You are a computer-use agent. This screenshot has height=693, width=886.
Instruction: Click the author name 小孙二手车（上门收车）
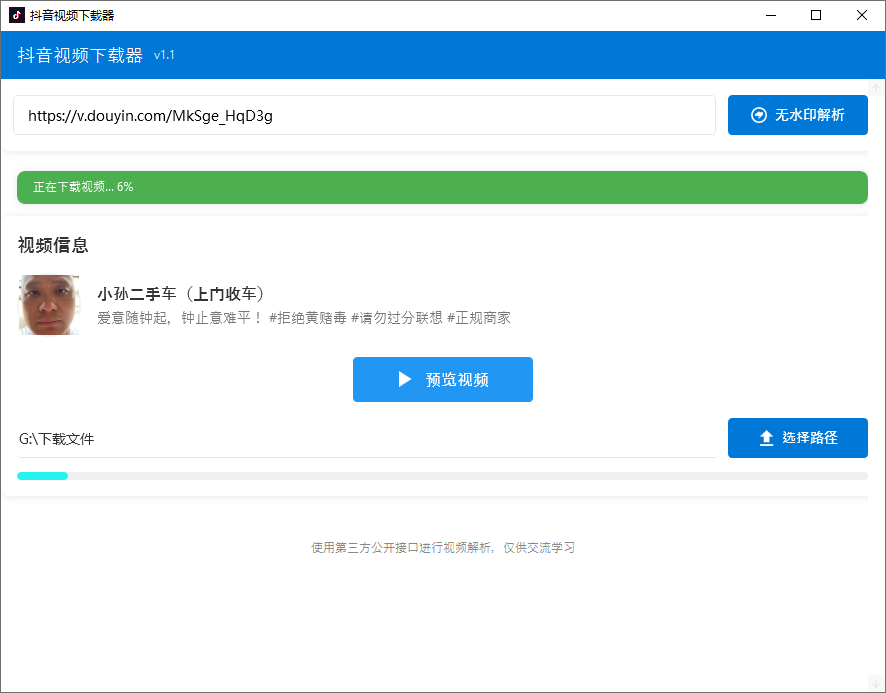click(x=180, y=294)
